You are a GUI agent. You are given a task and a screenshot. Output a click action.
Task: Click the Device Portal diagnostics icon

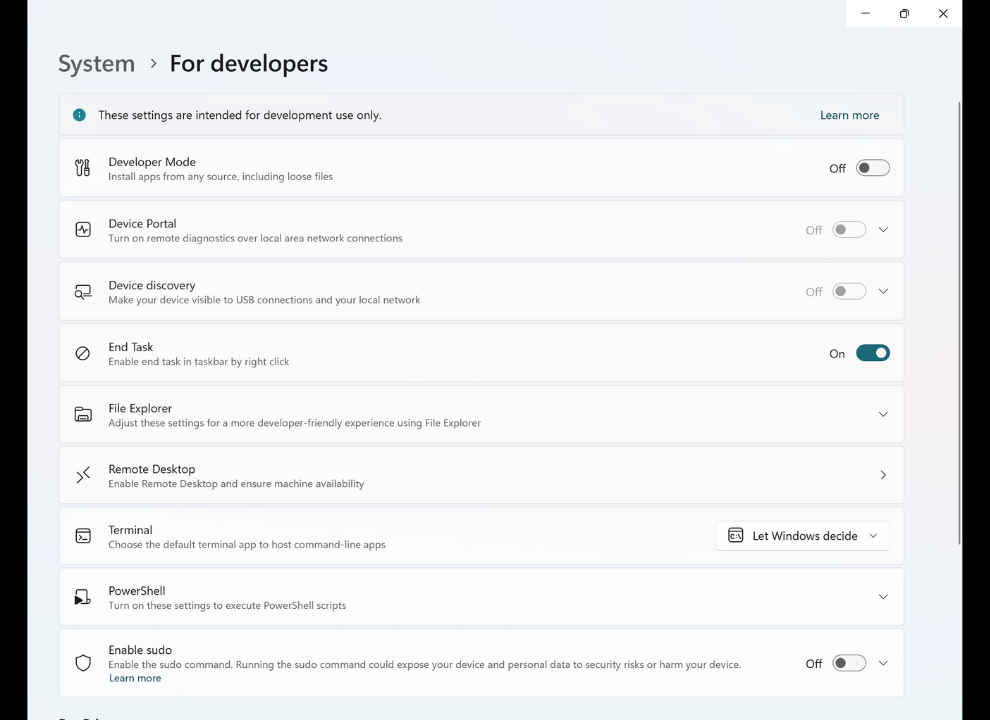coord(83,230)
